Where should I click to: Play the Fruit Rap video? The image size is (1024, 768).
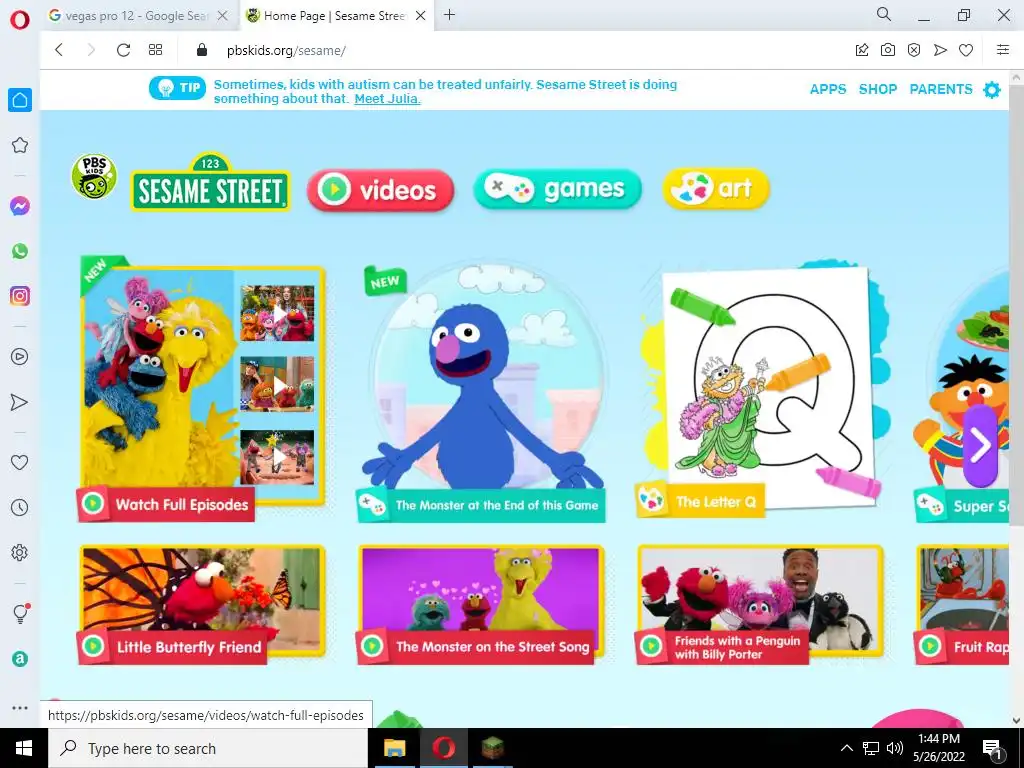click(x=962, y=605)
